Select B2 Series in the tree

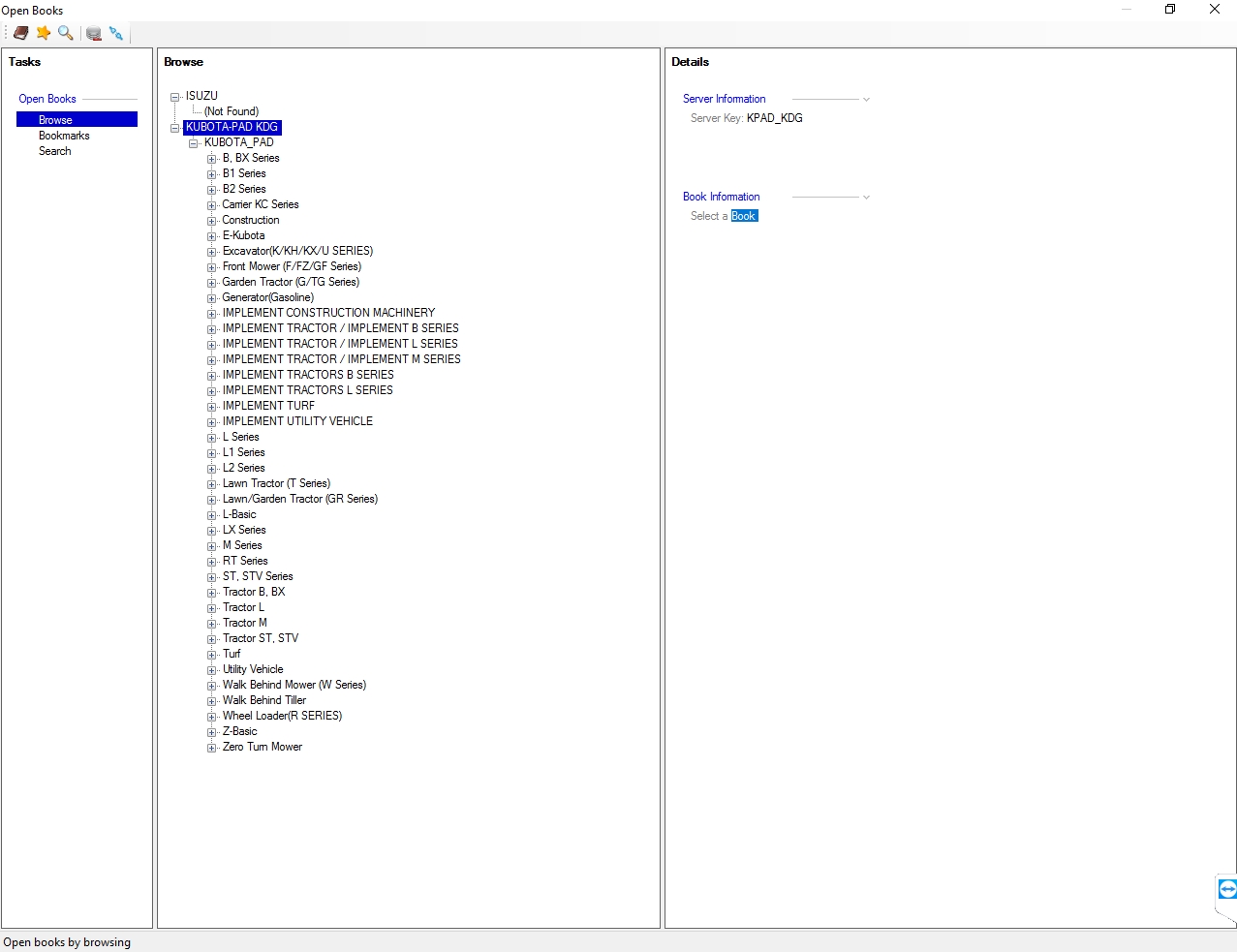pos(244,189)
